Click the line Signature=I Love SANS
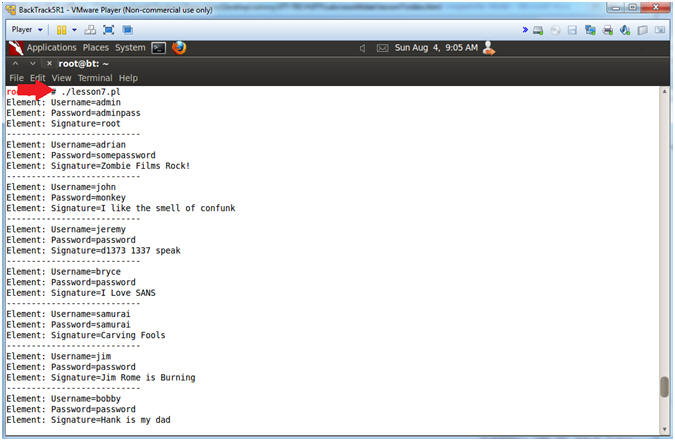 coord(81,293)
